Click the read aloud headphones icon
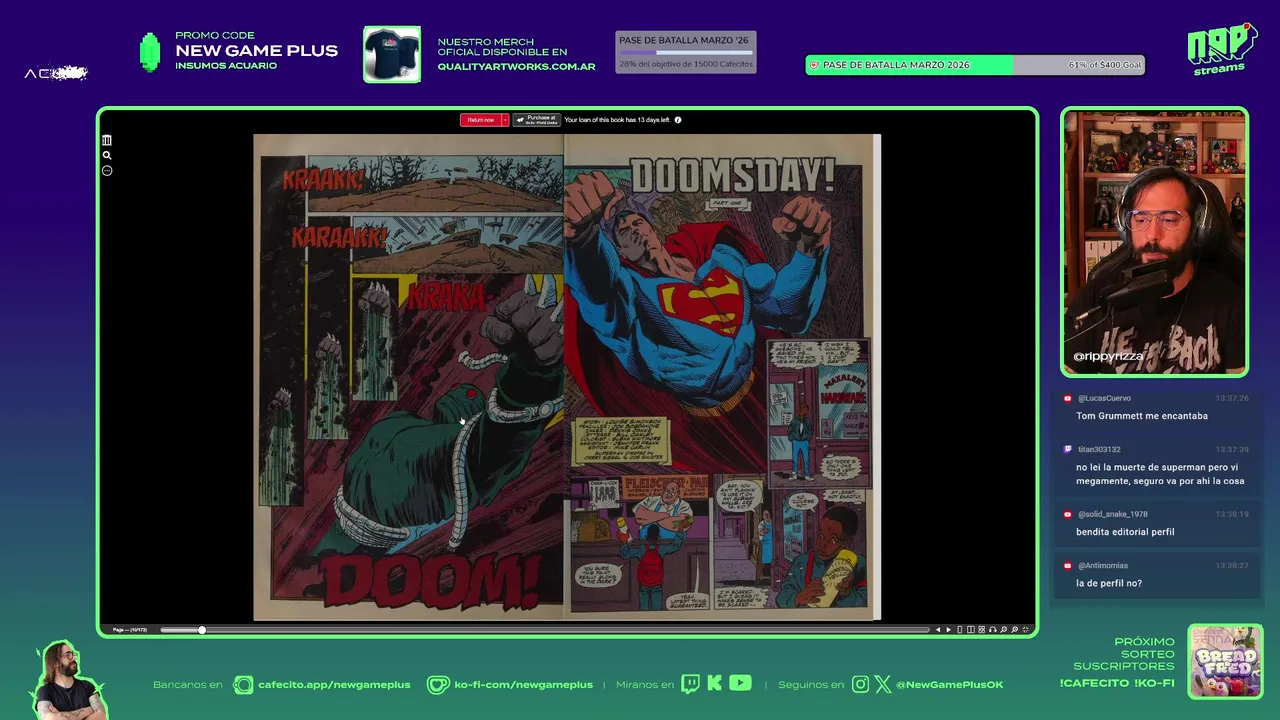 pos(993,630)
